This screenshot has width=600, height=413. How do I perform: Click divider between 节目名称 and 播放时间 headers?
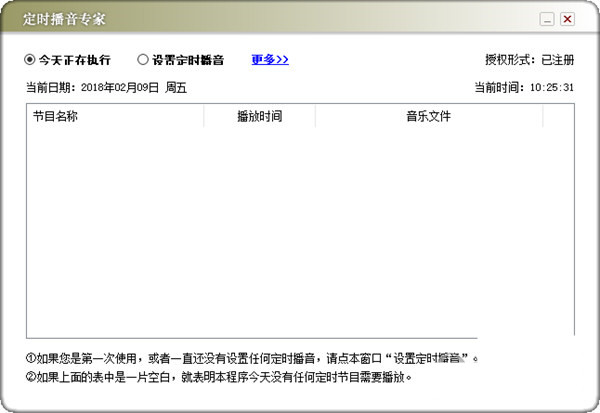tap(203, 117)
